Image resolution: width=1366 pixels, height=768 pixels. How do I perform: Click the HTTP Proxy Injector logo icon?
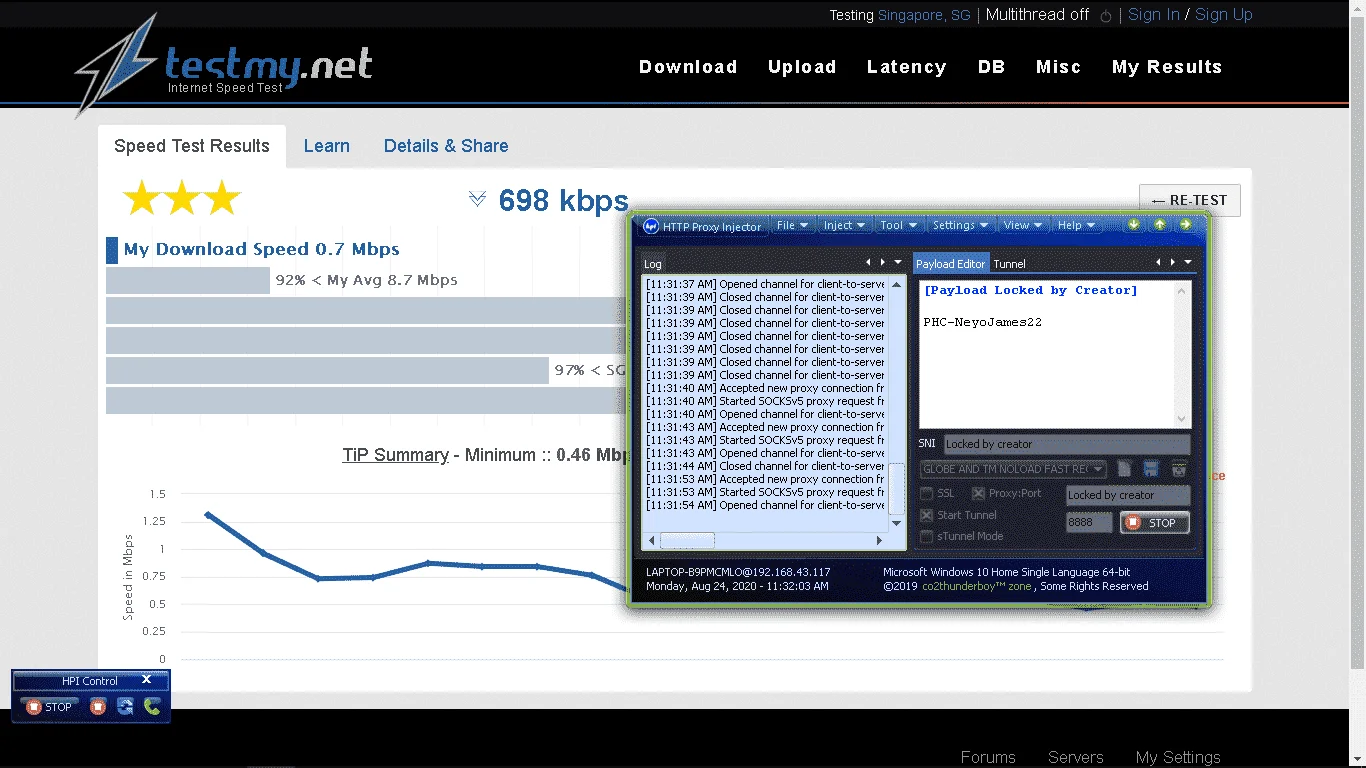pos(651,226)
